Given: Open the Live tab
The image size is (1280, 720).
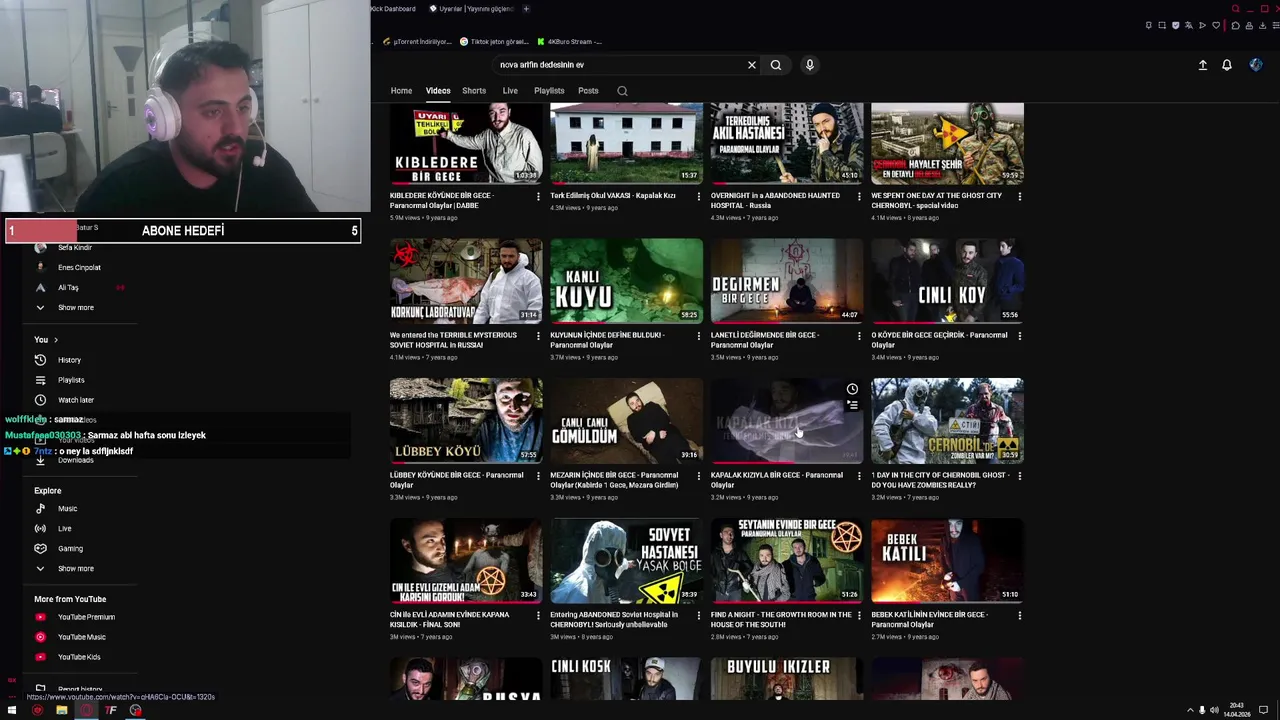Looking at the screenshot, I should pyautogui.click(x=510, y=91).
